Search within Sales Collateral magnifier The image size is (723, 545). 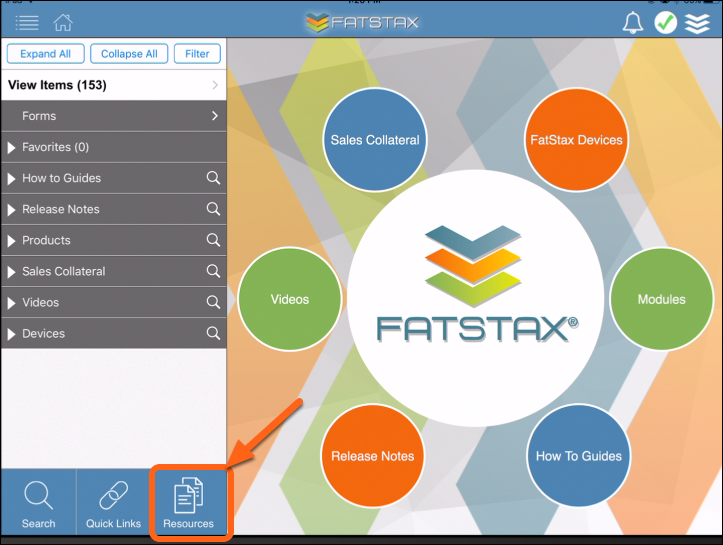pyautogui.click(x=213, y=271)
